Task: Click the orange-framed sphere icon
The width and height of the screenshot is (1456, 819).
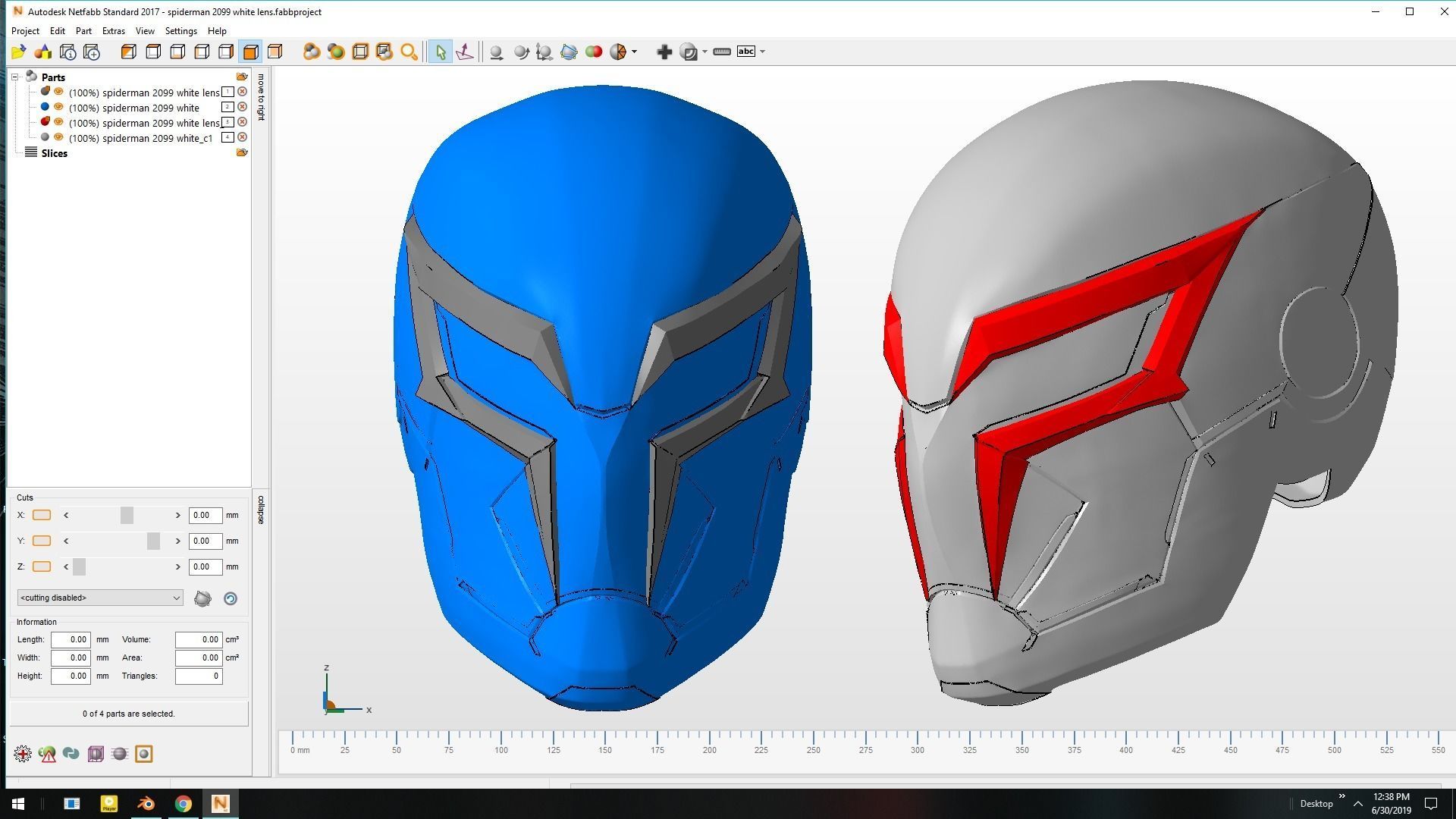Action: tap(144, 754)
